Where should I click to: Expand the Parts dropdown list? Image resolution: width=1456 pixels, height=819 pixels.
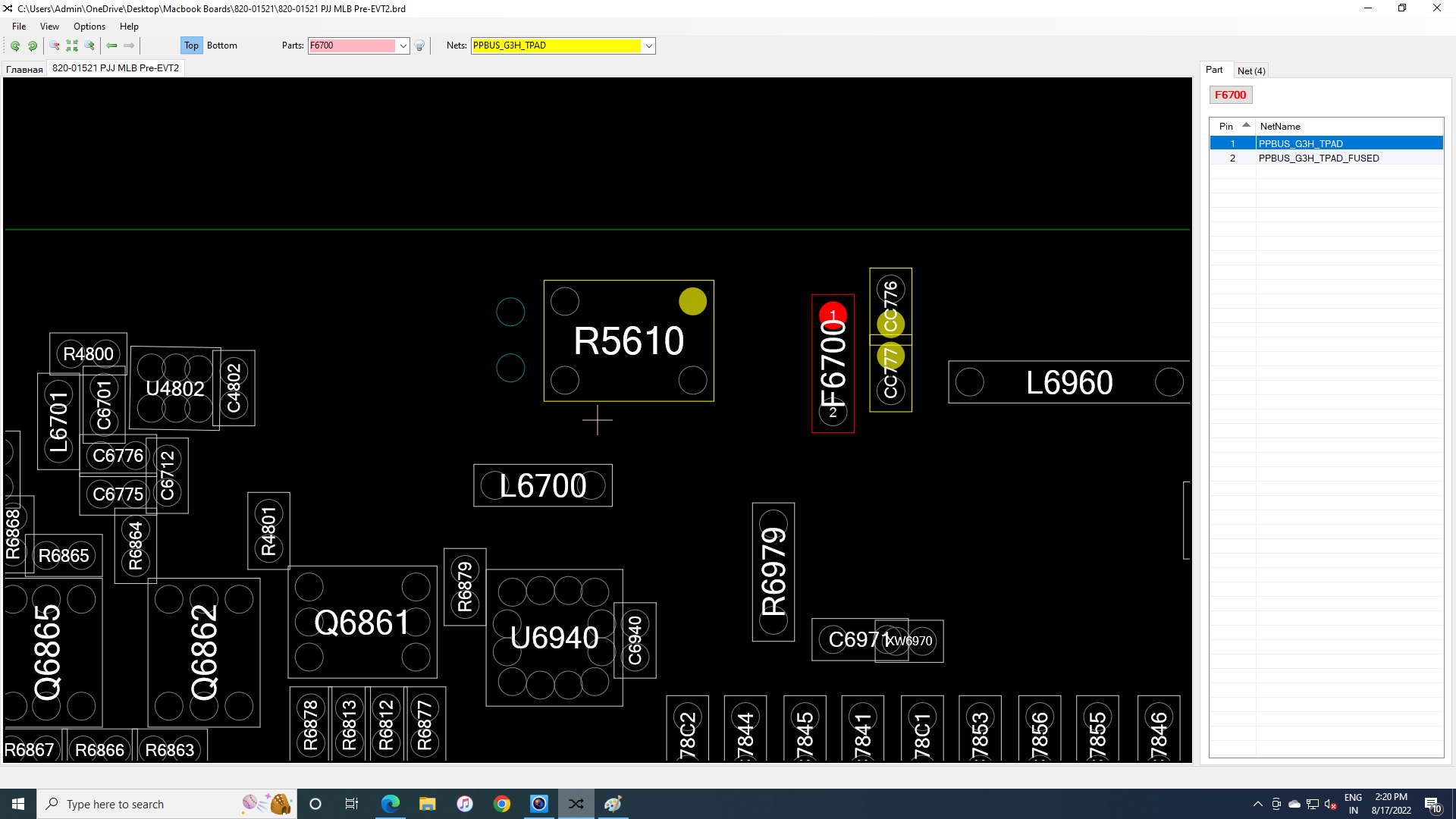pos(403,45)
